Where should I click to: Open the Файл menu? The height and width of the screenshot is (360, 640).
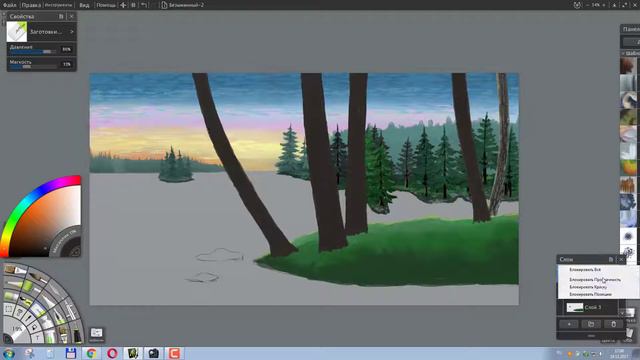pyautogui.click(x=9, y=5)
